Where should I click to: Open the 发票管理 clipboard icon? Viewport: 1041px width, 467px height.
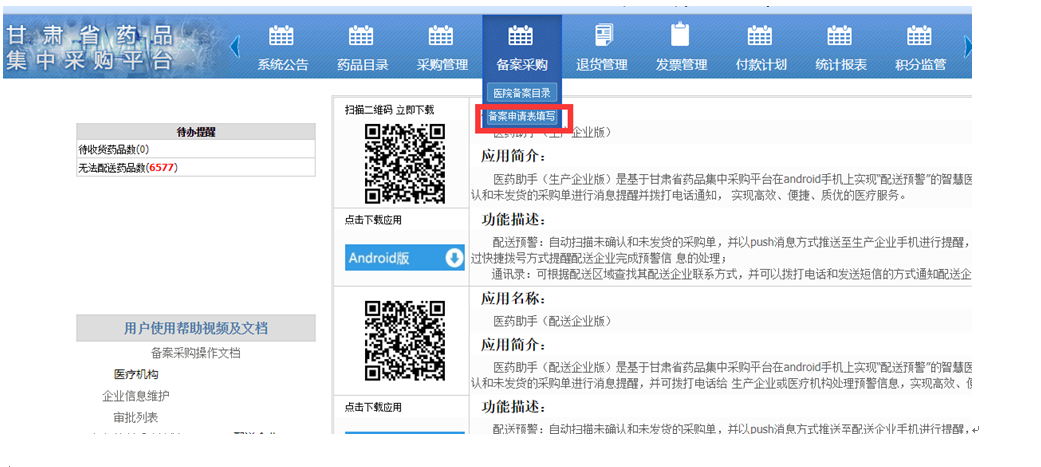coord(681,35)
